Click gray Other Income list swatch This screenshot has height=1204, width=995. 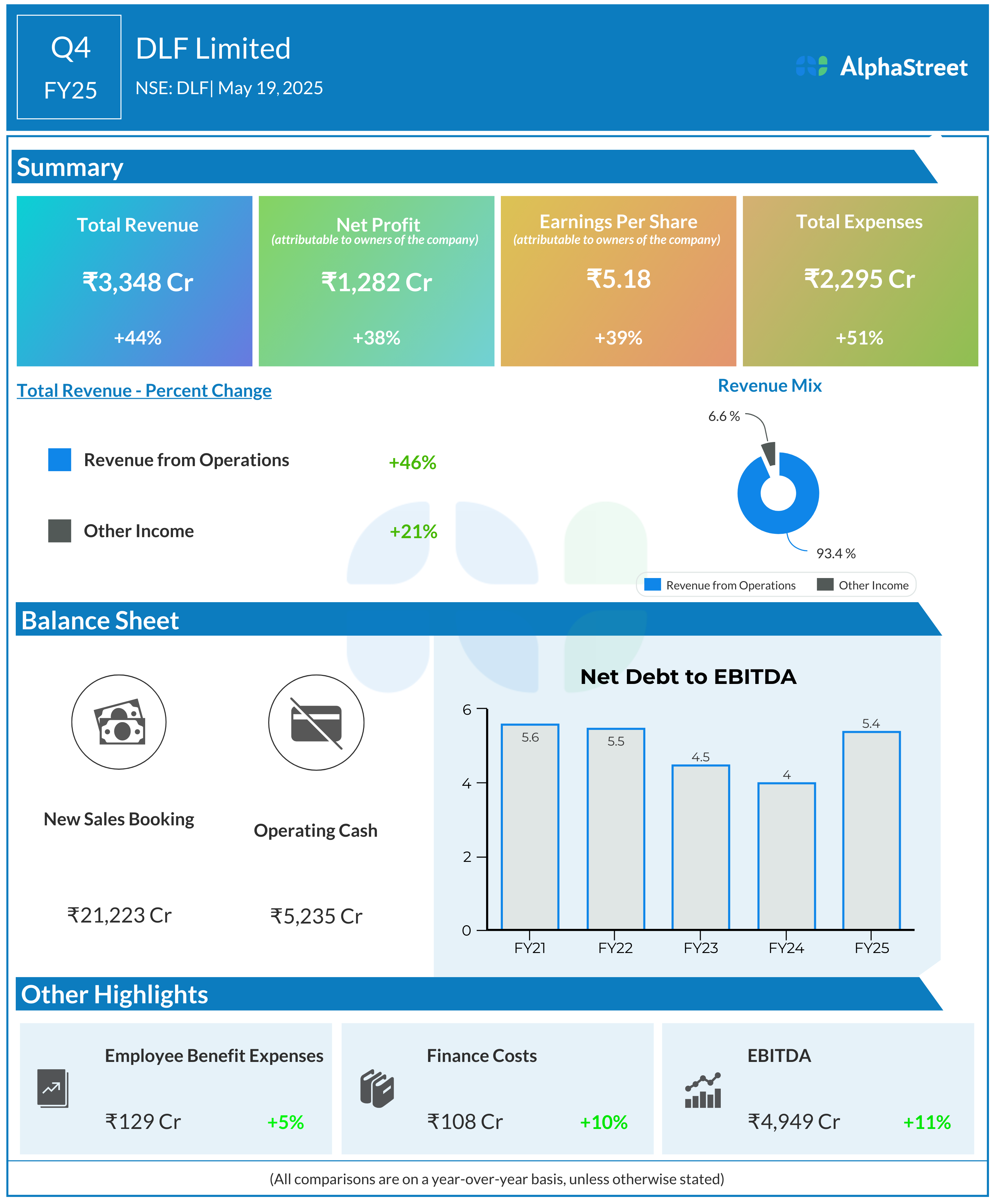(x=60, y=531)
